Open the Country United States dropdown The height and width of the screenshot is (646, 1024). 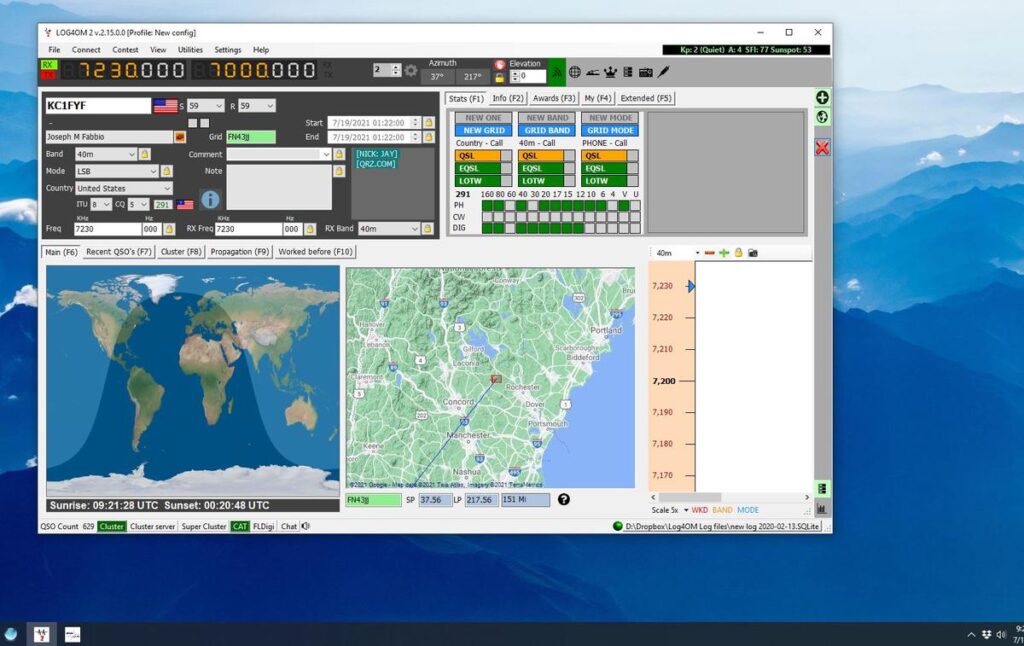point(123,188)
